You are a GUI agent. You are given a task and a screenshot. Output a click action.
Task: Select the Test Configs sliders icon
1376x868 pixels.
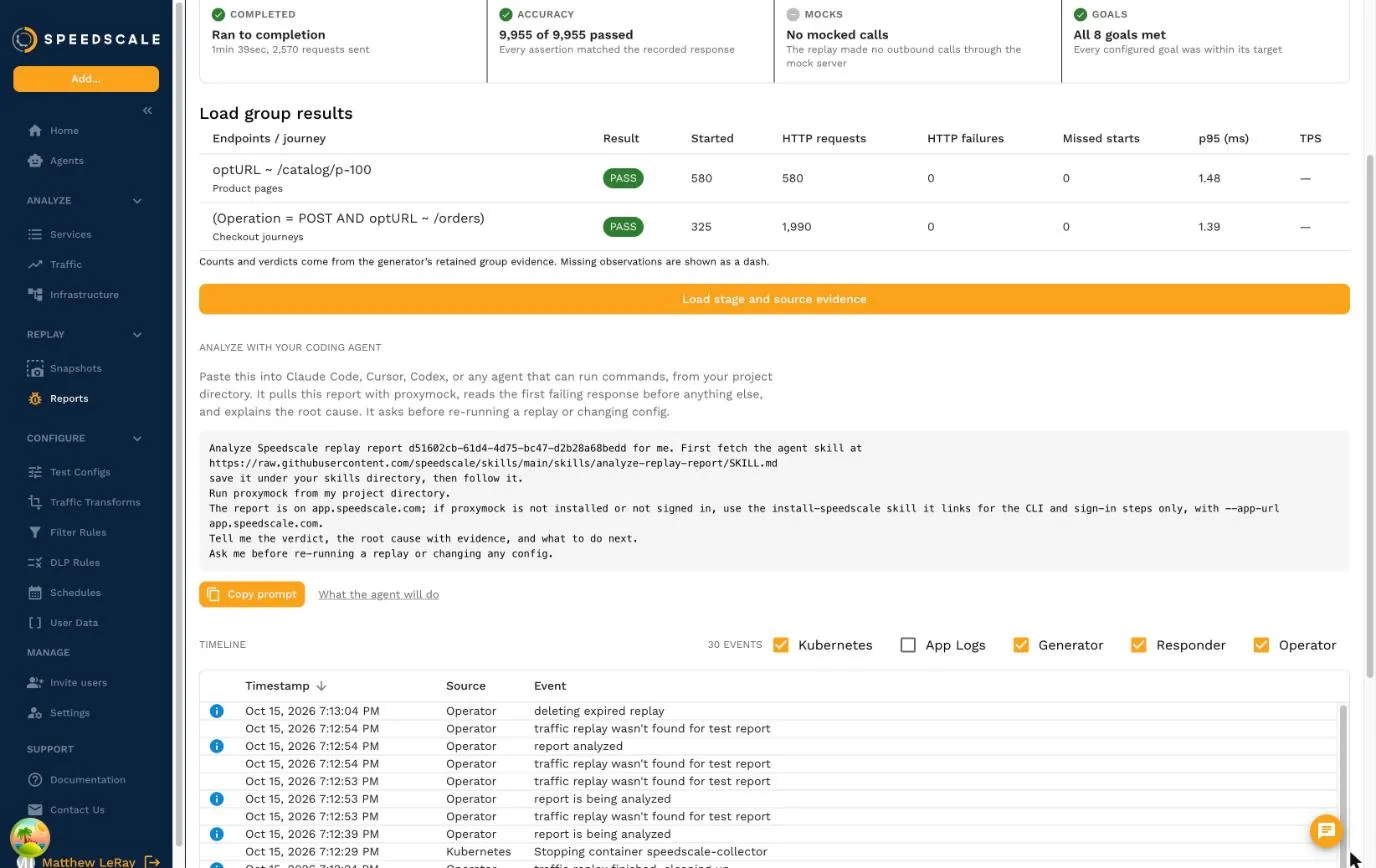coord(35,472)
